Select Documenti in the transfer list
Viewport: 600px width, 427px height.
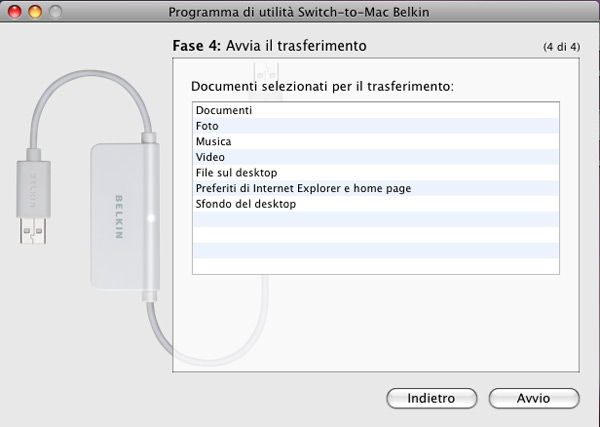tap(224, 110)
